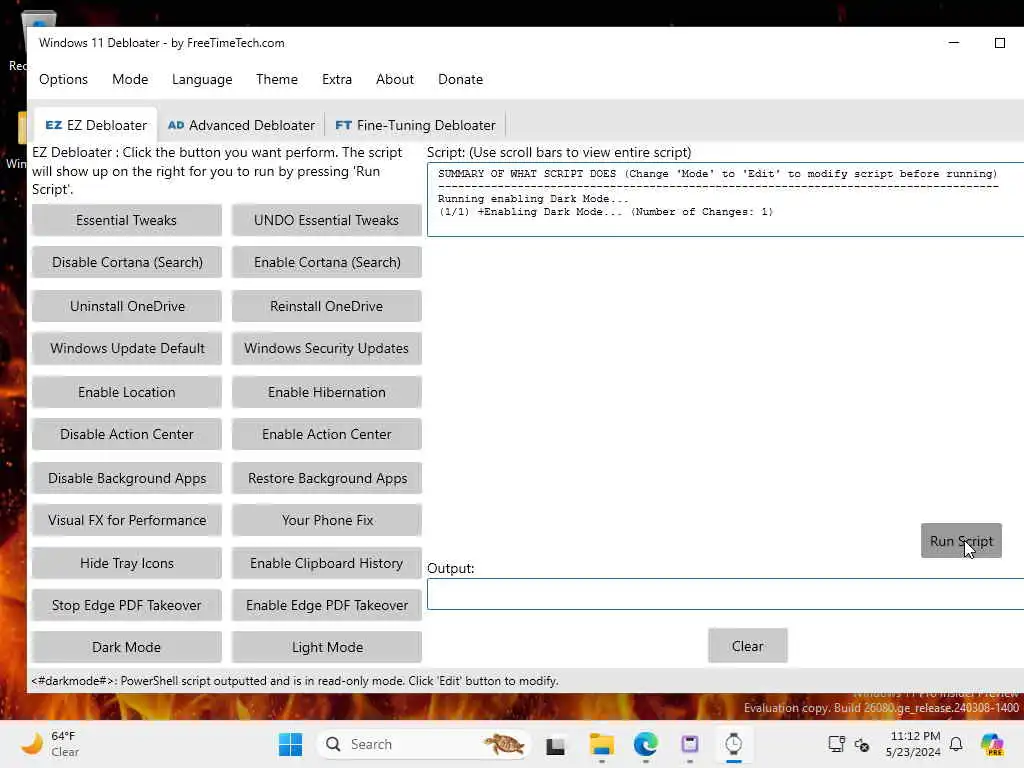
Task: Open Copilot preview icon in taskbar
Action: click(x=992, y=744)
